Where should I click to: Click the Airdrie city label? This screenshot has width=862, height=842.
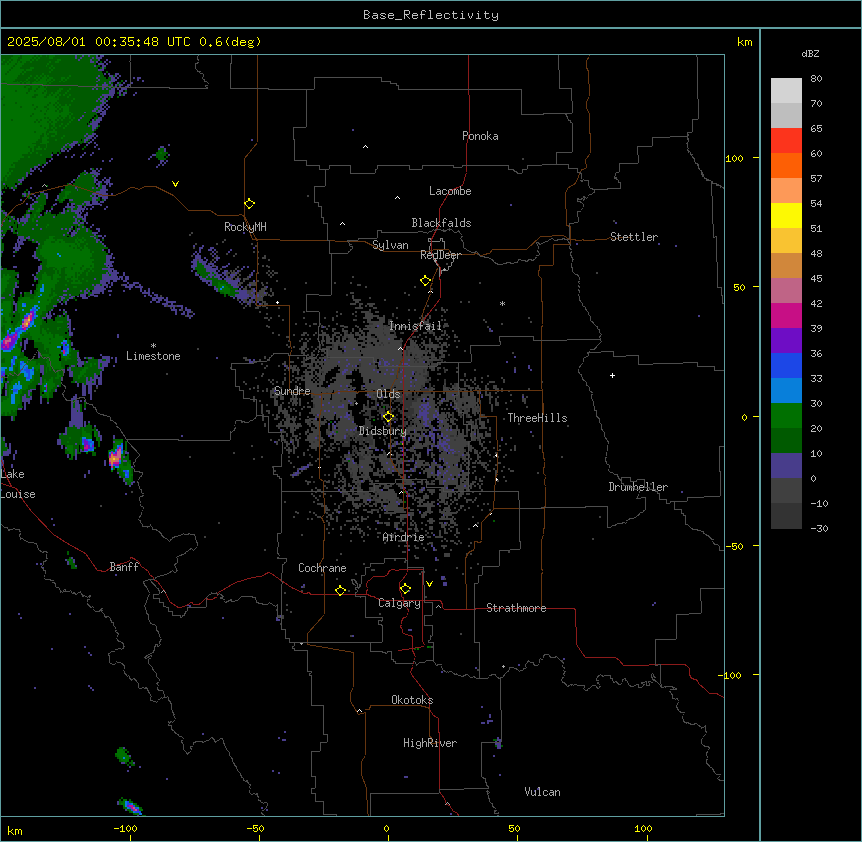[x=403, y=538]
